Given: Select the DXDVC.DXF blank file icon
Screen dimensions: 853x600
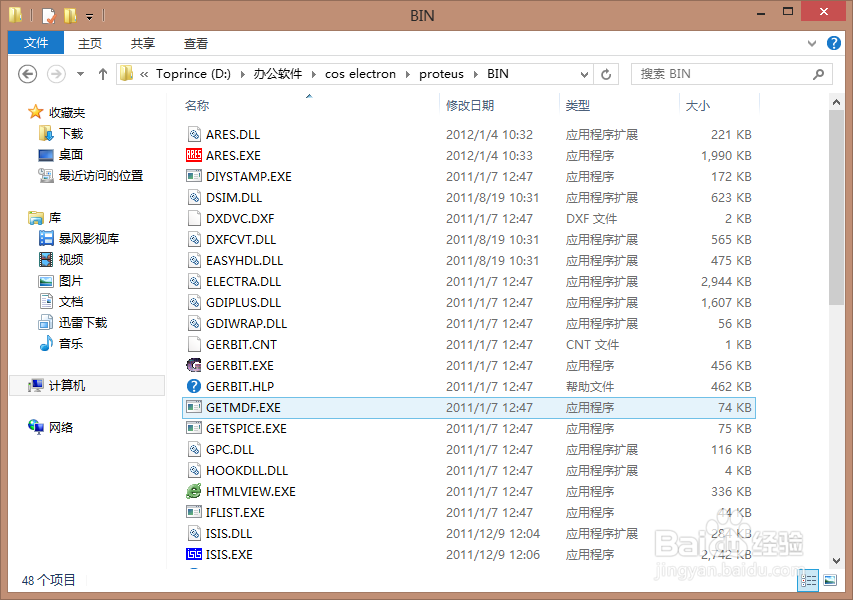Looking at the screenshot, I should pos(194,219).
